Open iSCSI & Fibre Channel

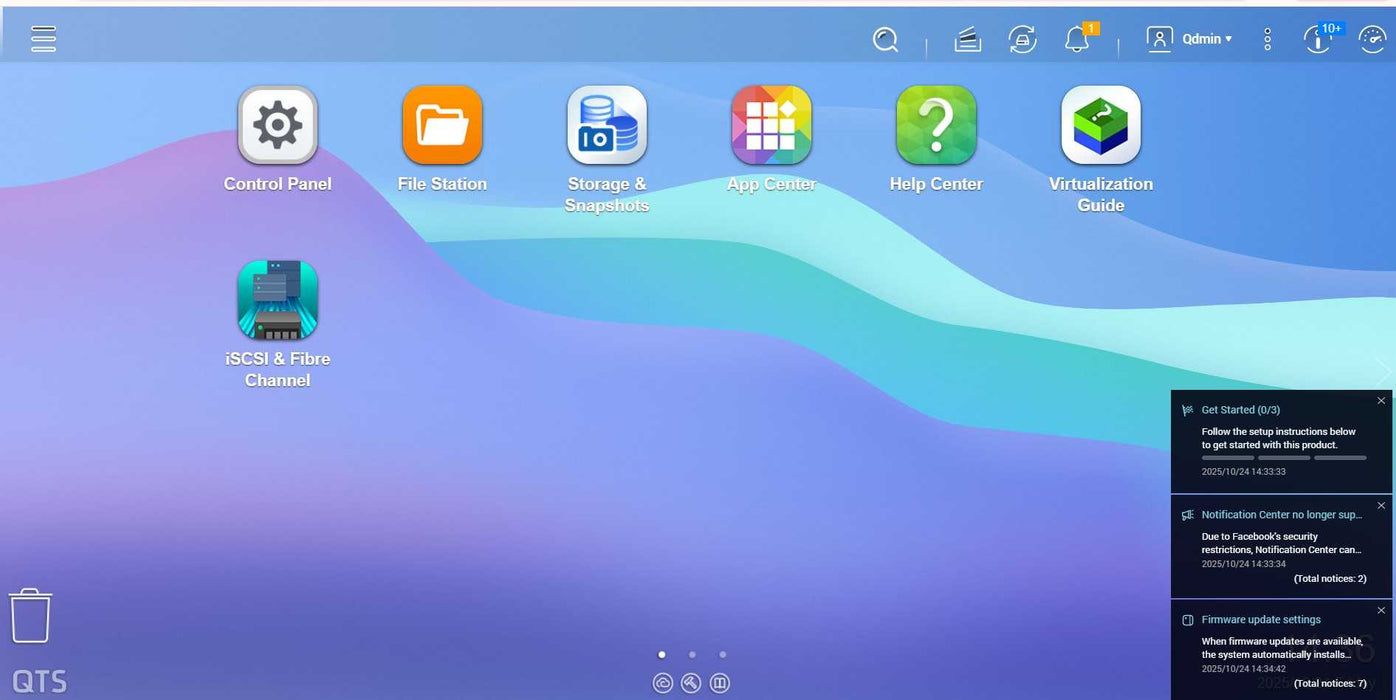(277, 301)
